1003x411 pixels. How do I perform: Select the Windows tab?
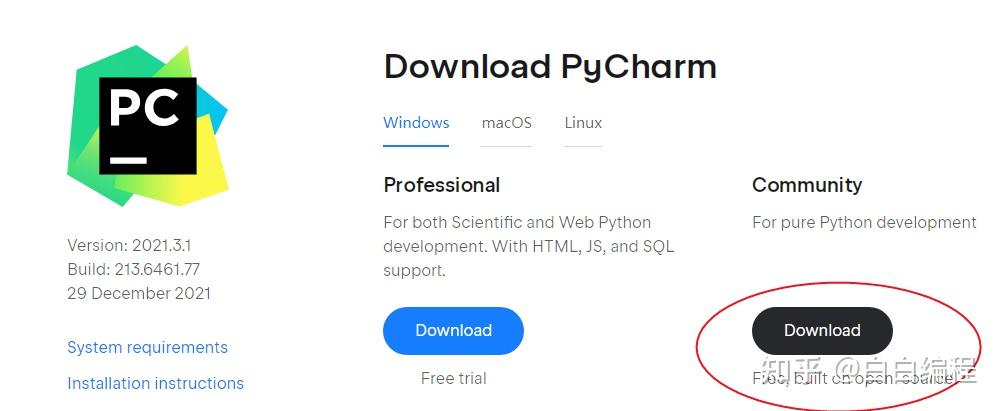pos(416,123)
